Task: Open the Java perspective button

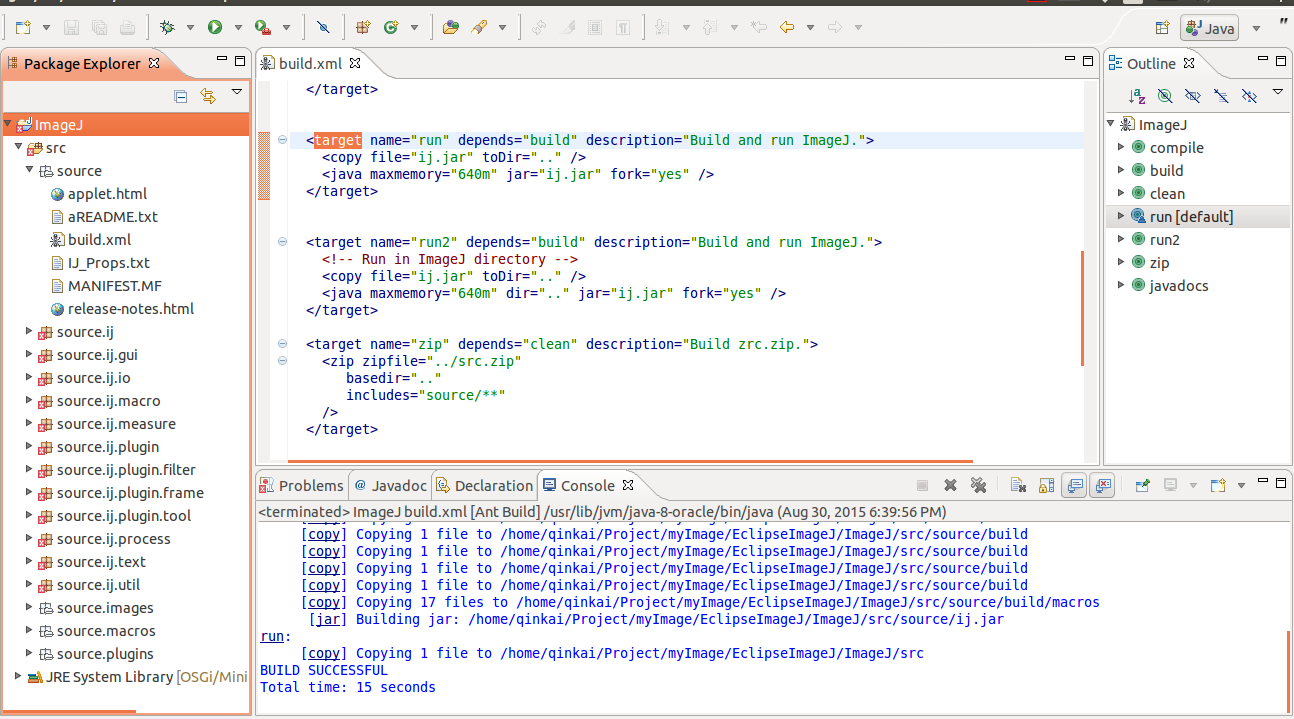Action: 1210,28
